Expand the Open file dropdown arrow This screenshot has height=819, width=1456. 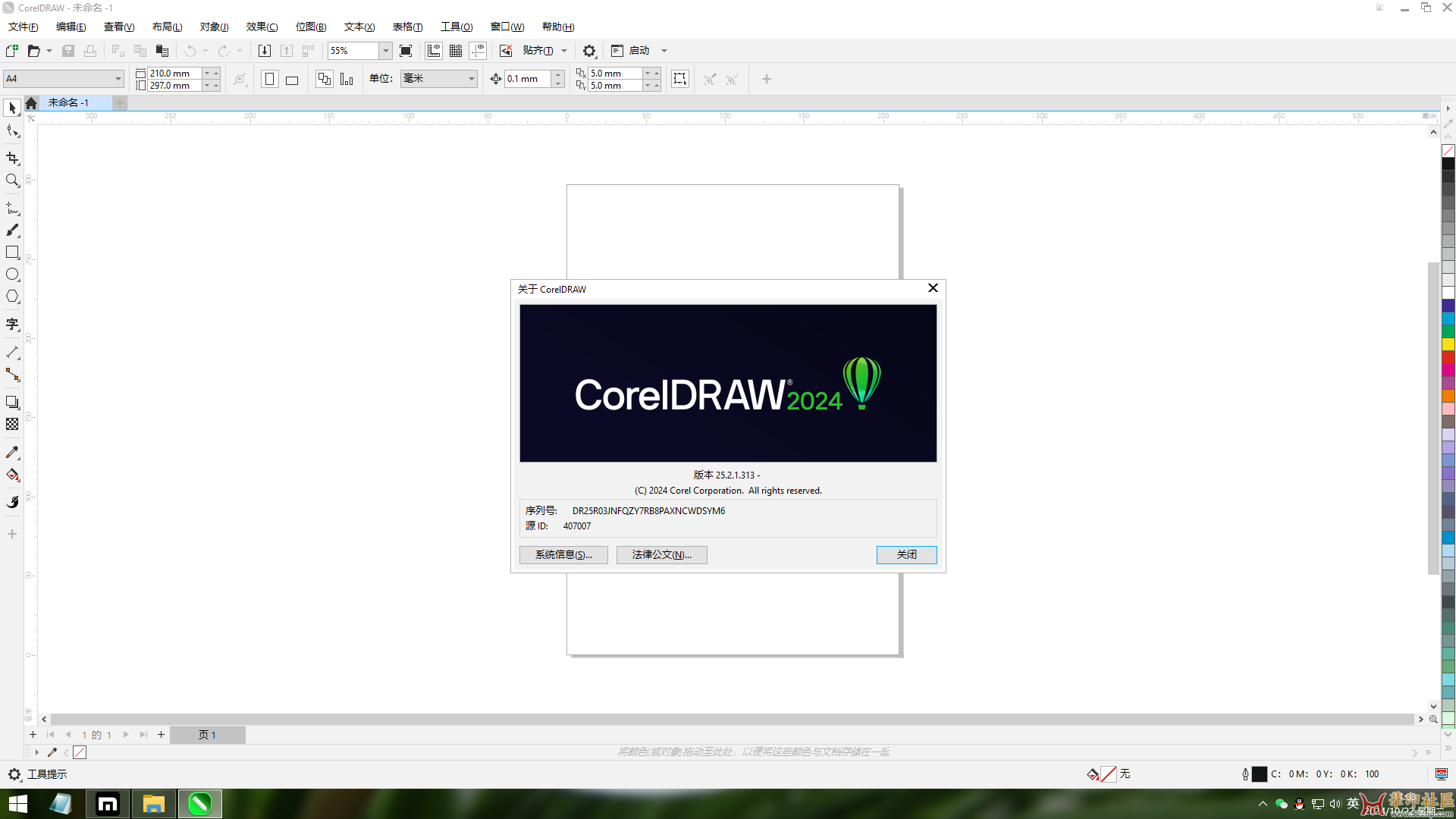point(49,51)
